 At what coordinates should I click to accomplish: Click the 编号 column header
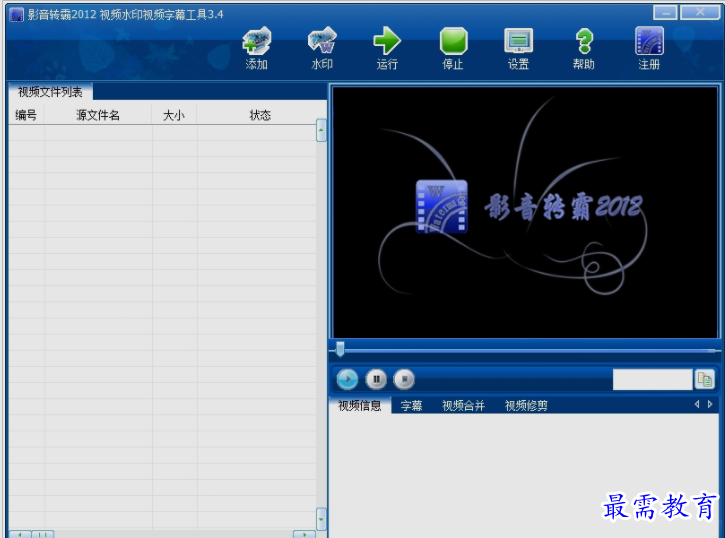pyautogui.click(x=26, y=115)
